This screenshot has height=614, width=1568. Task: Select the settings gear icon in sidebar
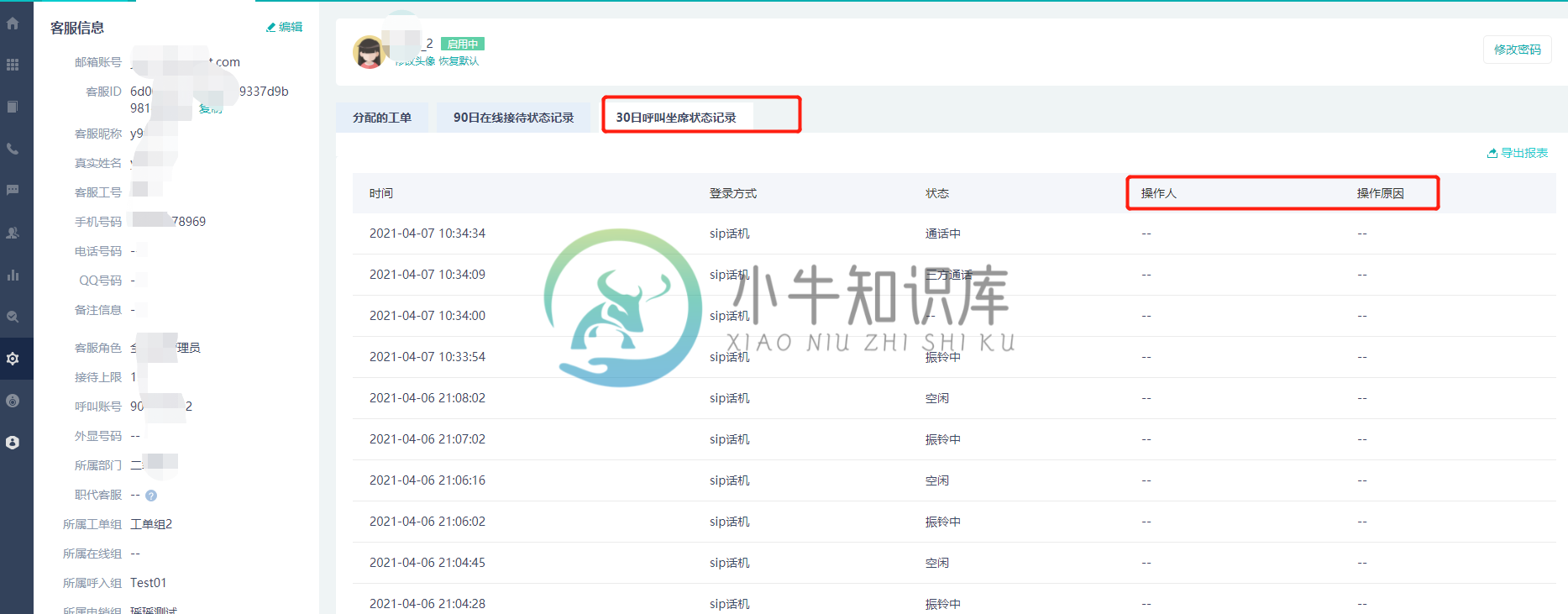point(13,359)
